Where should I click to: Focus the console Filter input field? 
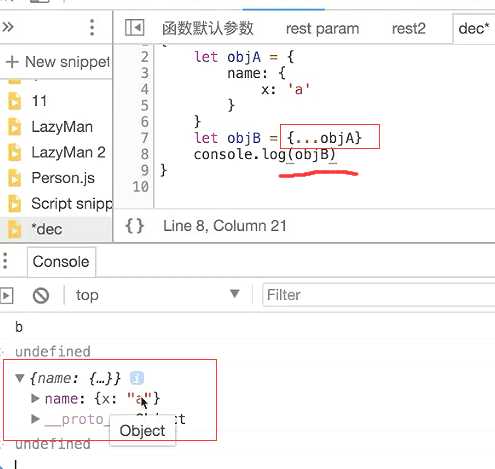(x=379, y=295)
